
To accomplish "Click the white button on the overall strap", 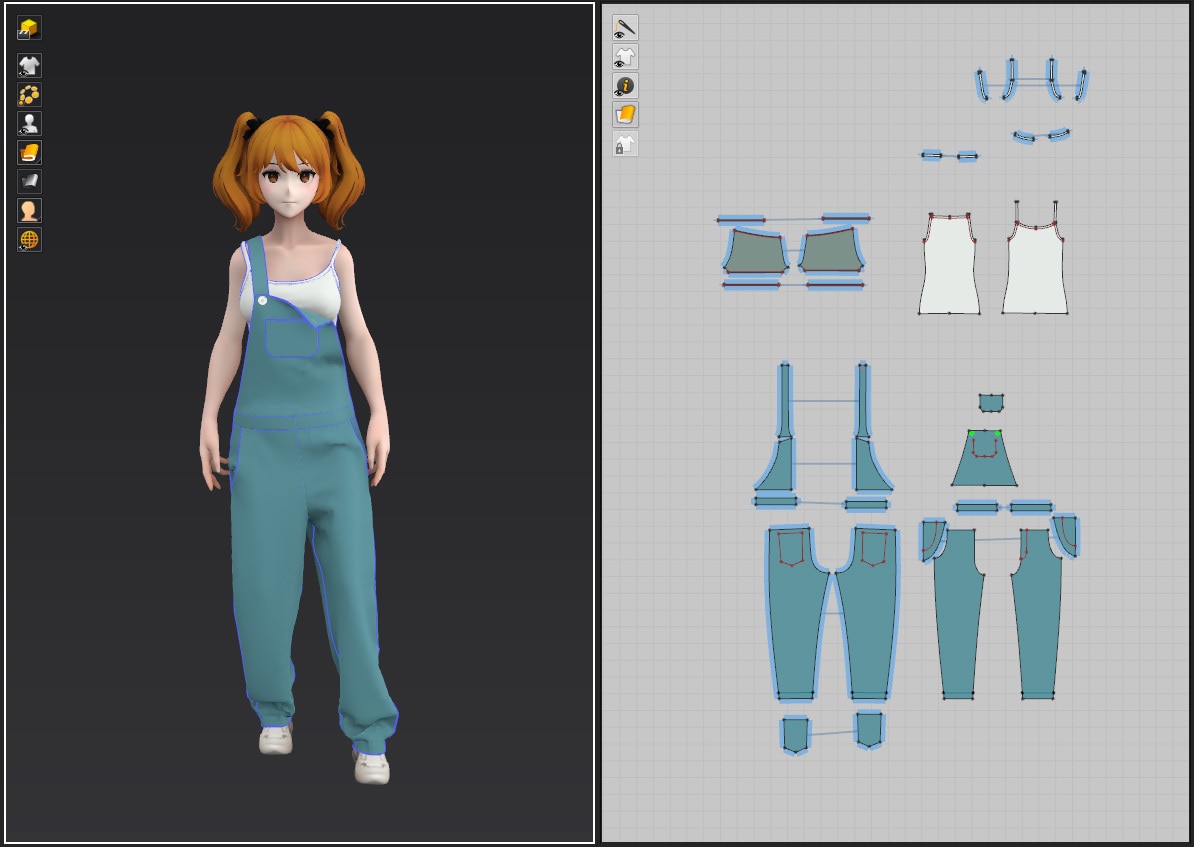I will [x=263, y=301].
